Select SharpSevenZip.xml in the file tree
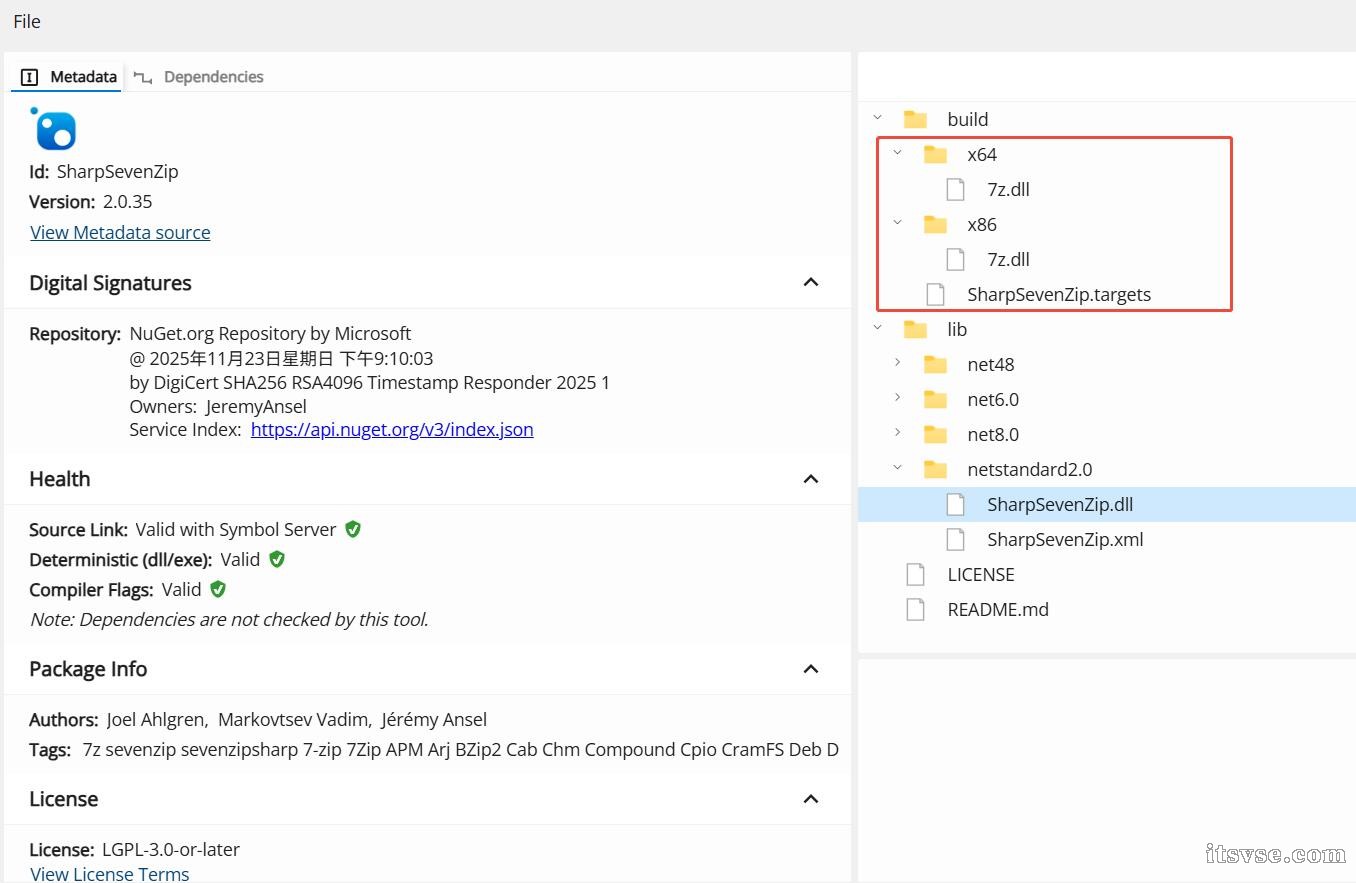This screenshot has width=1356, height=883. click(1064, 539)
